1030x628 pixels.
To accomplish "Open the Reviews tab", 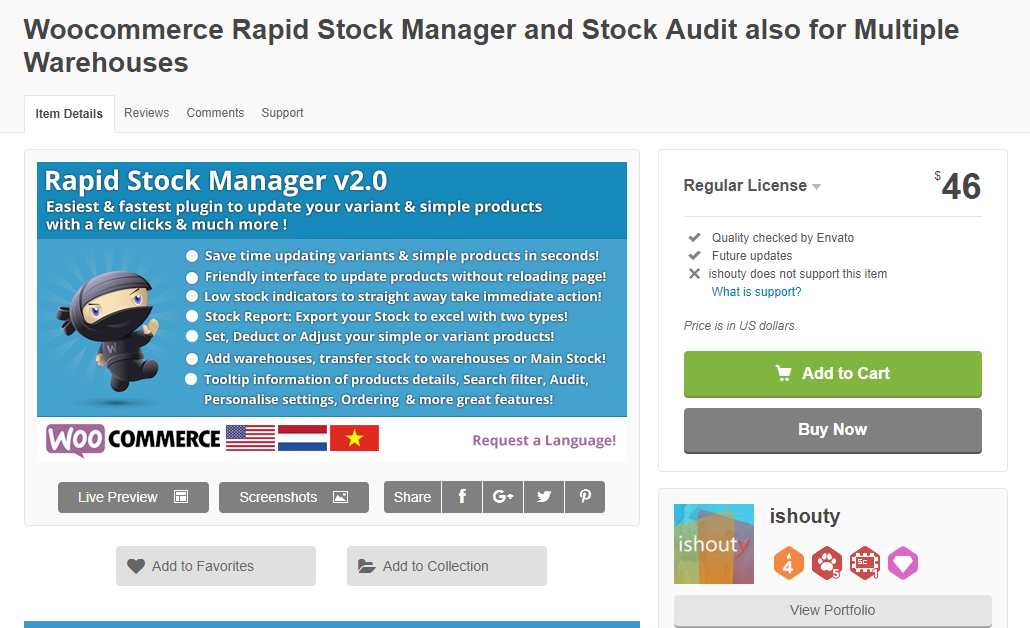I will tap(146, 113).
